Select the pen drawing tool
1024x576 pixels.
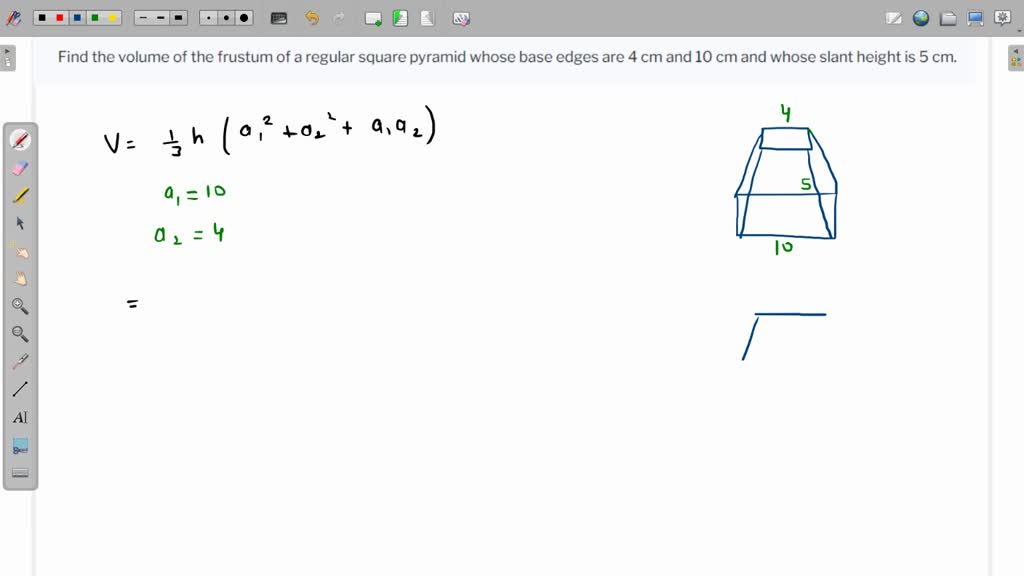[19, 139]
